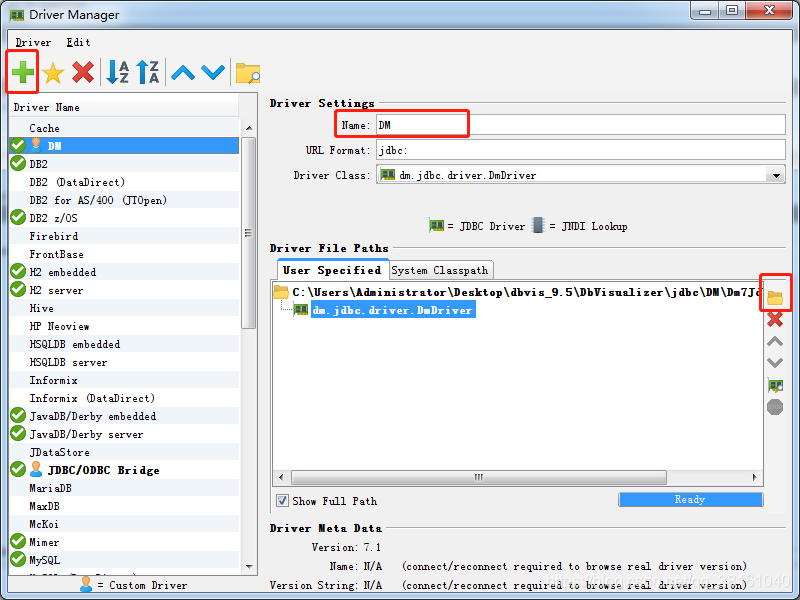The height and width of the screenshot is (600, 800).
Task: Click the horizontal scrollbar in file paths
Action: 479,478
